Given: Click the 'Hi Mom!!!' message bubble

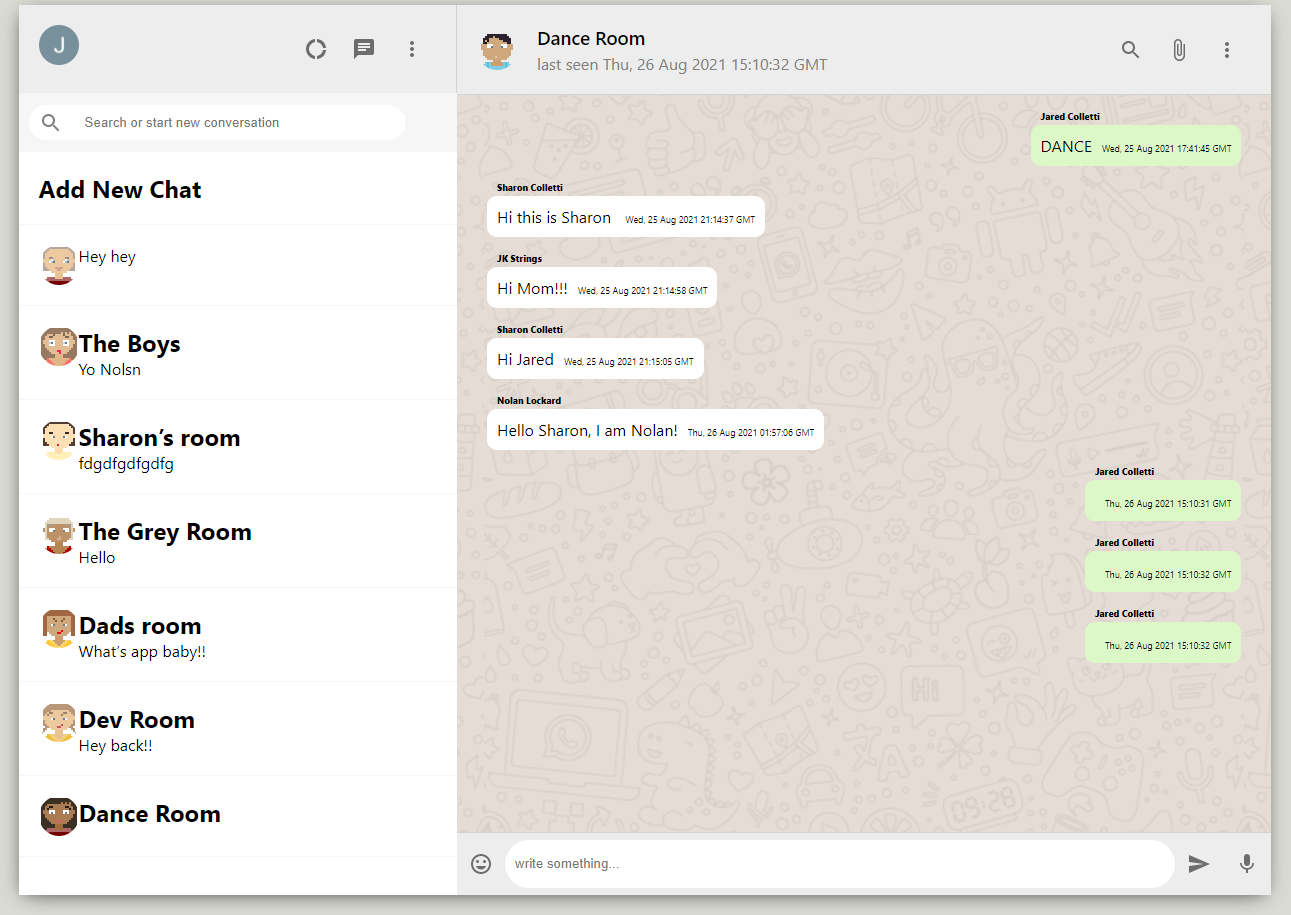Looking at the screenshot, I should coord(602,288).
